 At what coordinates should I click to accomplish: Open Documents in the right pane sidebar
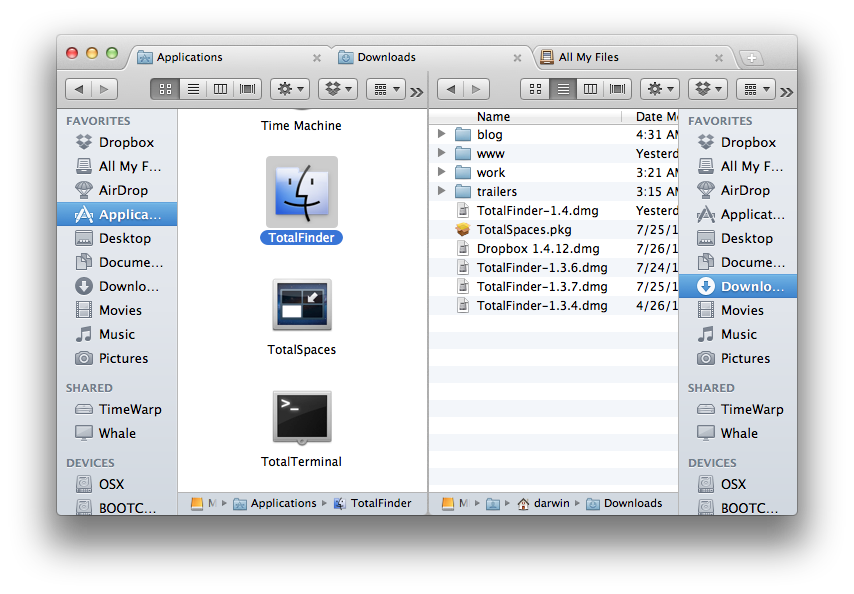pos(738,262)
